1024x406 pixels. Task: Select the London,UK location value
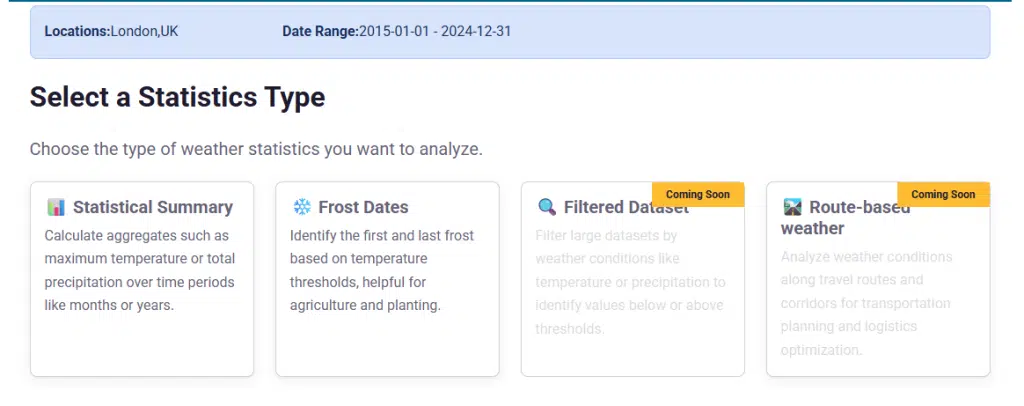[145, 31]
